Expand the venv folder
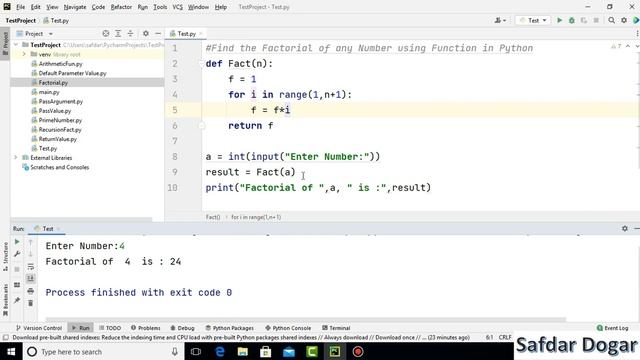Viewport: 640px width, 360px height. (x=24, y=54)
